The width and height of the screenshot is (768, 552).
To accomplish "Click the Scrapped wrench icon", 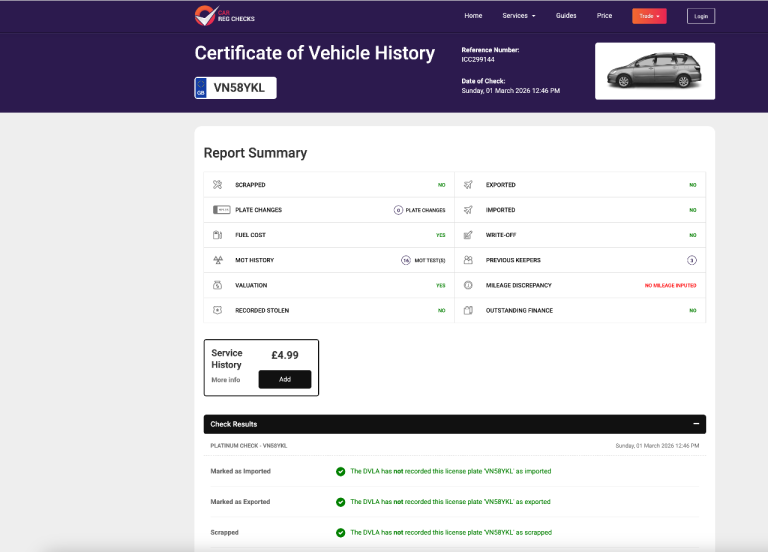I will [x=217, y=185].
